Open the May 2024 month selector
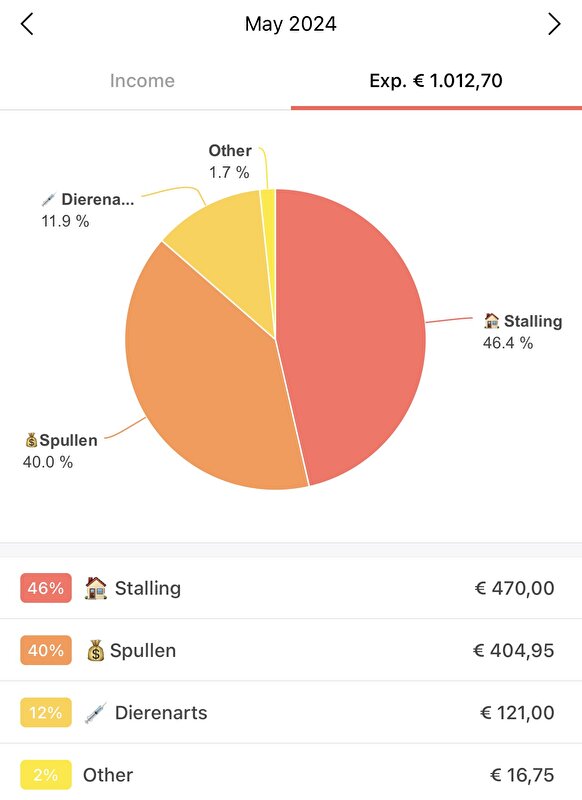The width and height of the screenshot is (582, 800). click(x=291, y=24)
